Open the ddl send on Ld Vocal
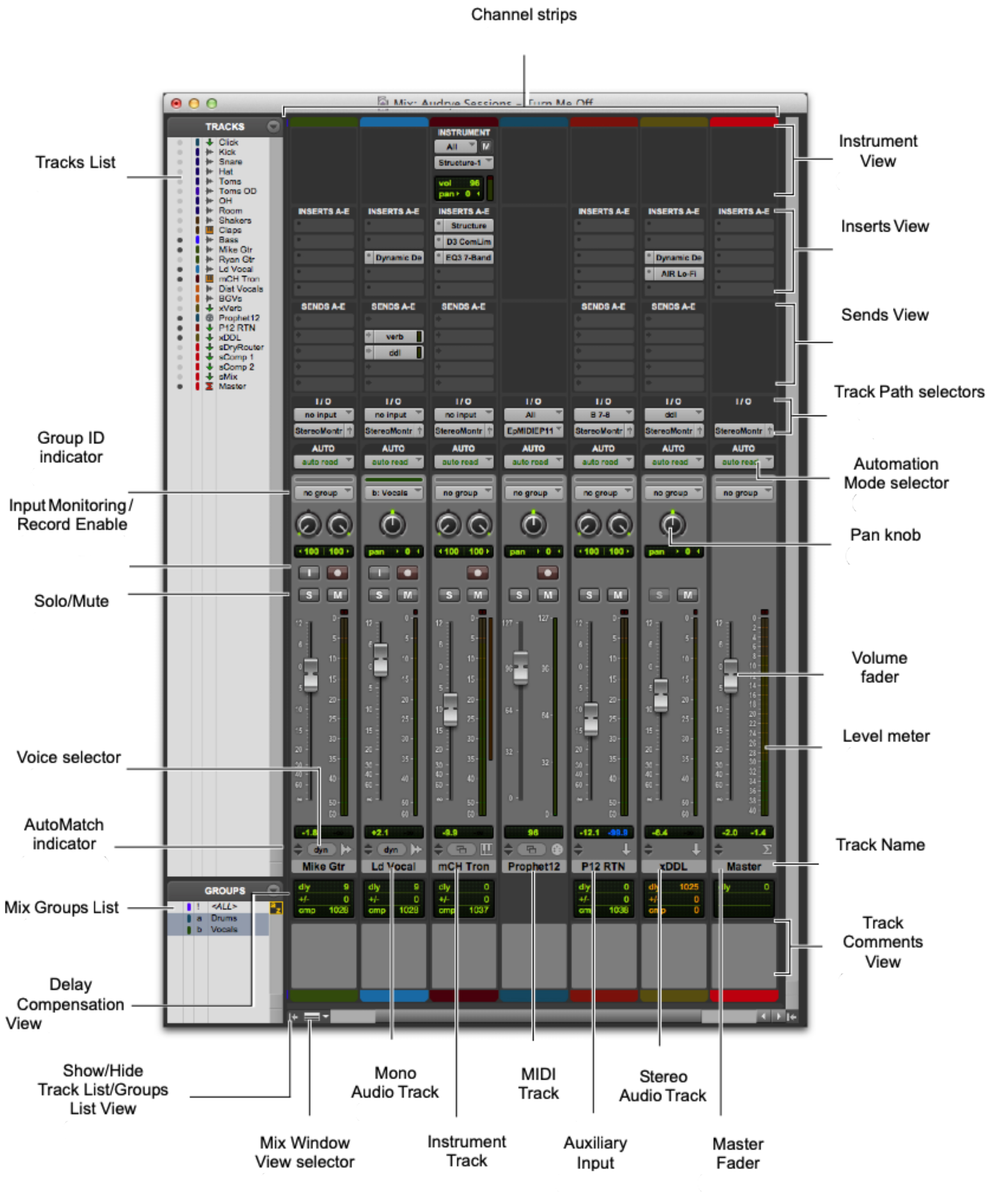The image size is (1001, 1204). tap(394, 353)
